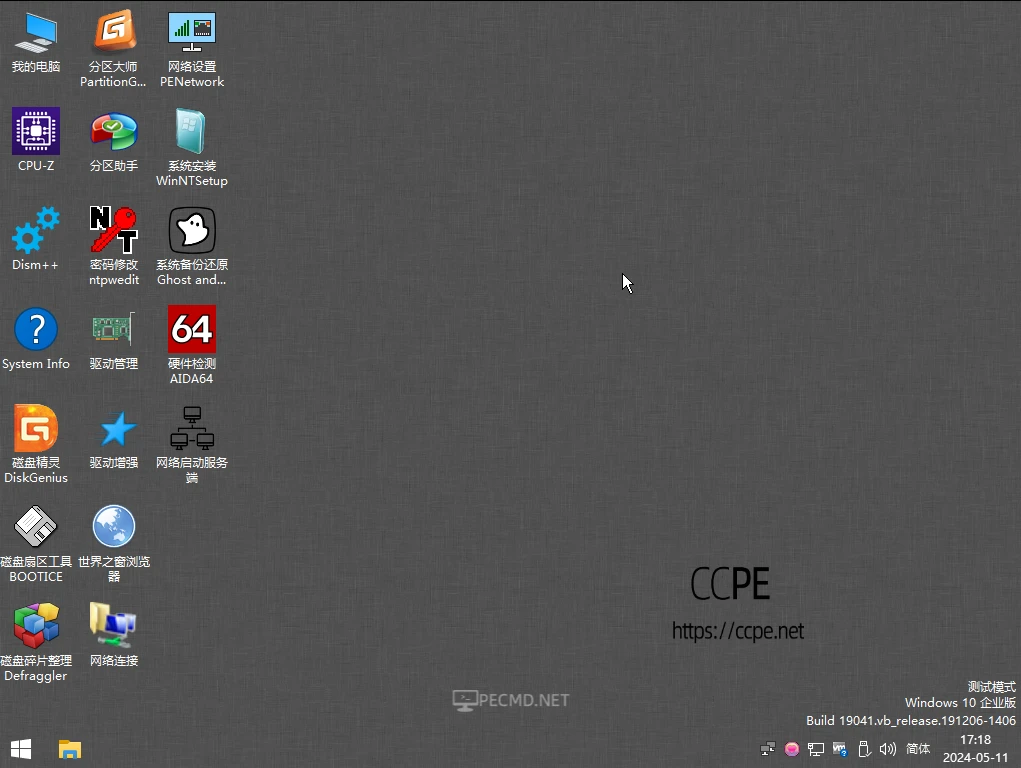Open the 分区助手 partition assistant icon
This screenshot has height=768, width=1021.
114,140
